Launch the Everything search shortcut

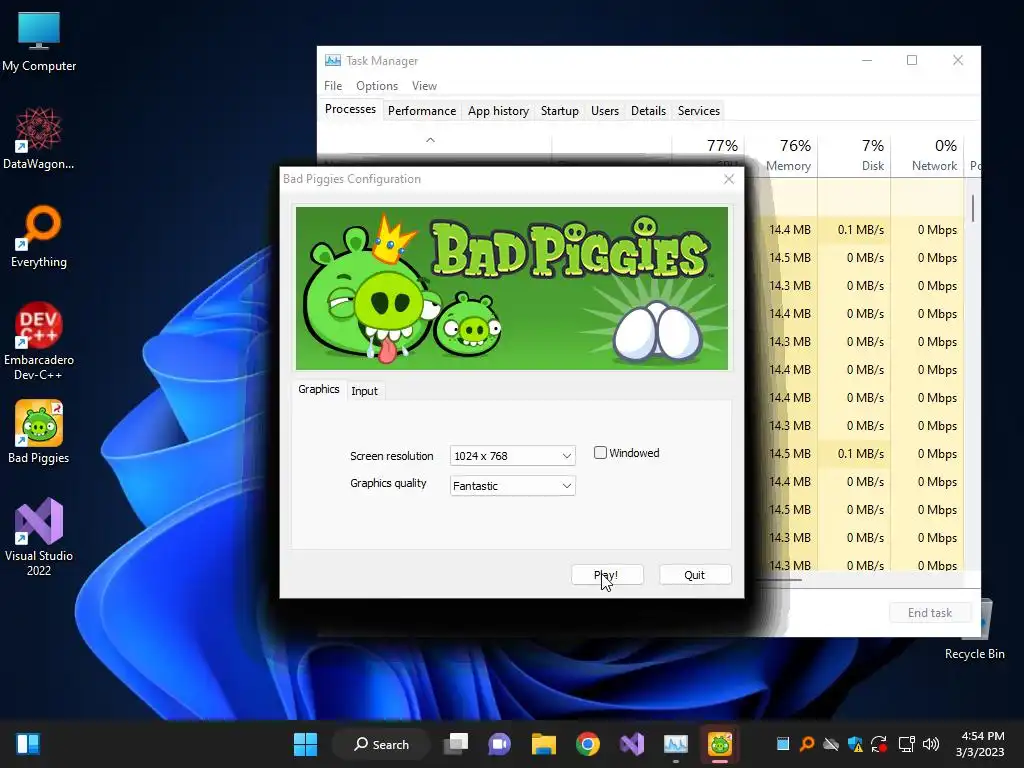(x=39, y=237)
